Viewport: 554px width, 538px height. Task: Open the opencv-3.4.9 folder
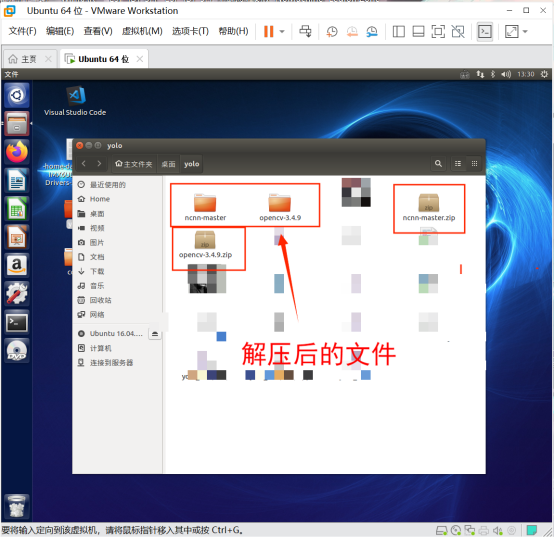click(280, 207)
